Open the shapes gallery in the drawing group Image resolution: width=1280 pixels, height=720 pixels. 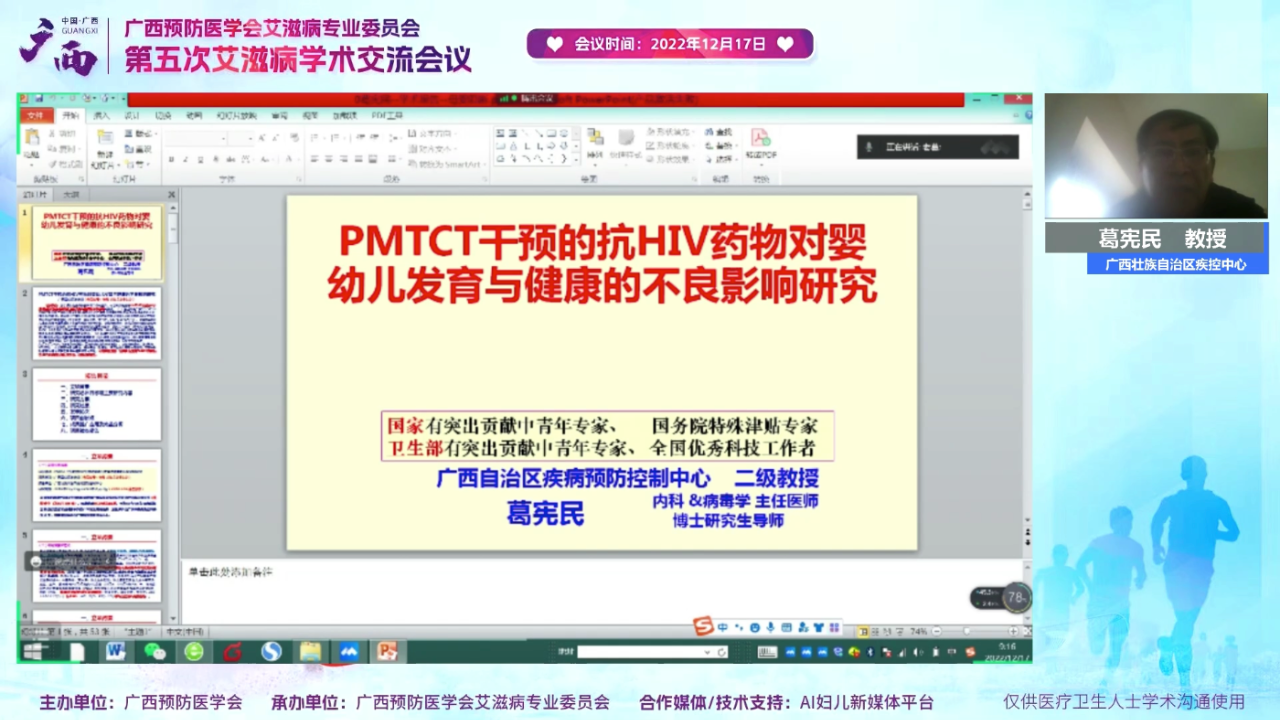[533, 146]
